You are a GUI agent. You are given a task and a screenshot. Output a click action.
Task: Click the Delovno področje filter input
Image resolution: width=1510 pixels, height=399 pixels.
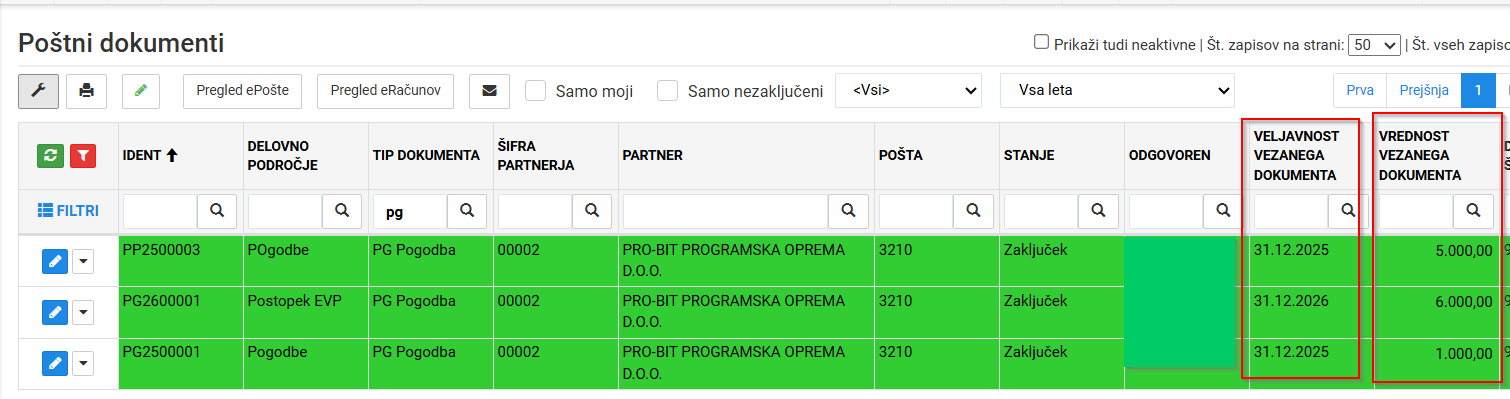(x=285, y=210)
